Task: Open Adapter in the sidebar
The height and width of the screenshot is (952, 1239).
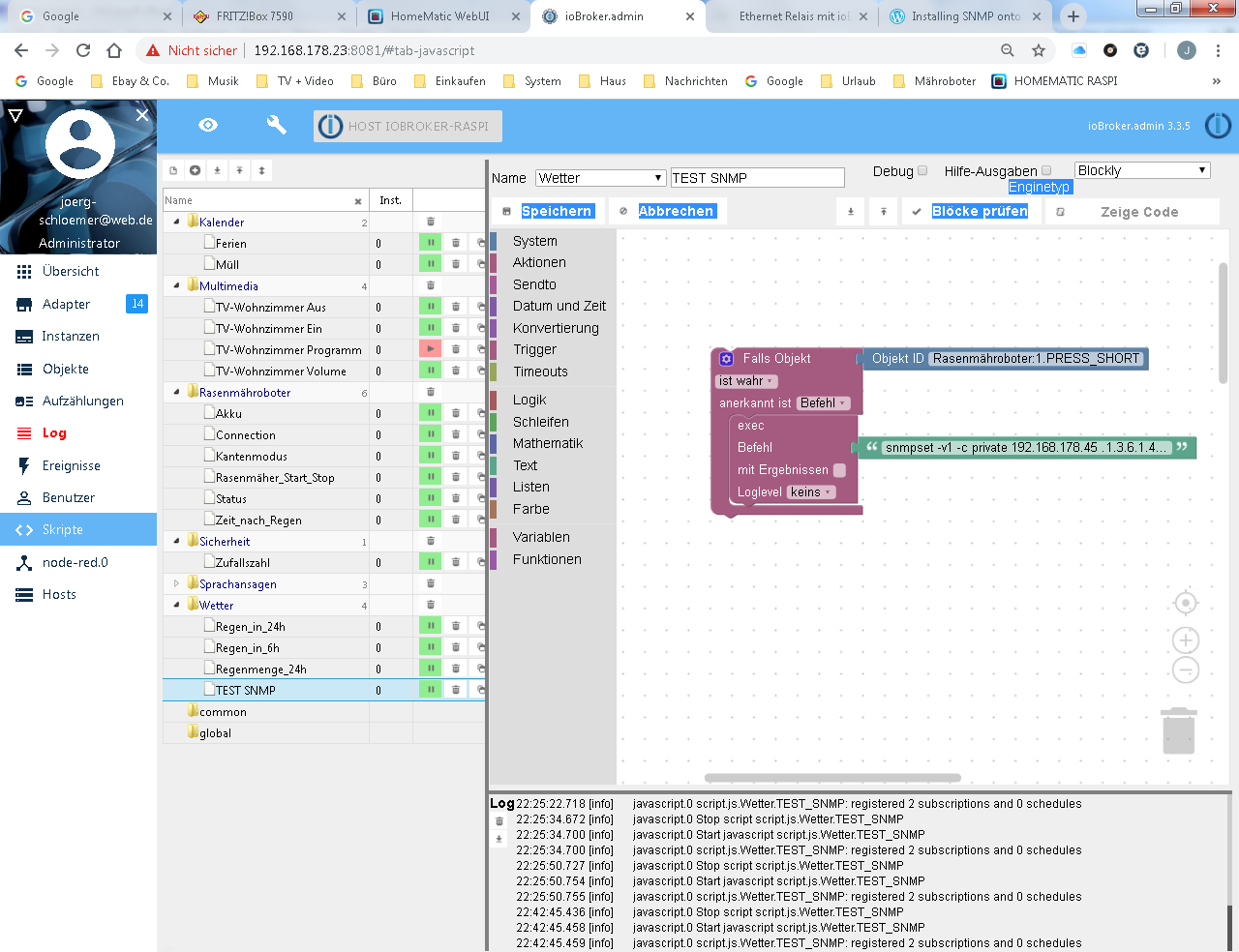Action: [78, 304]
